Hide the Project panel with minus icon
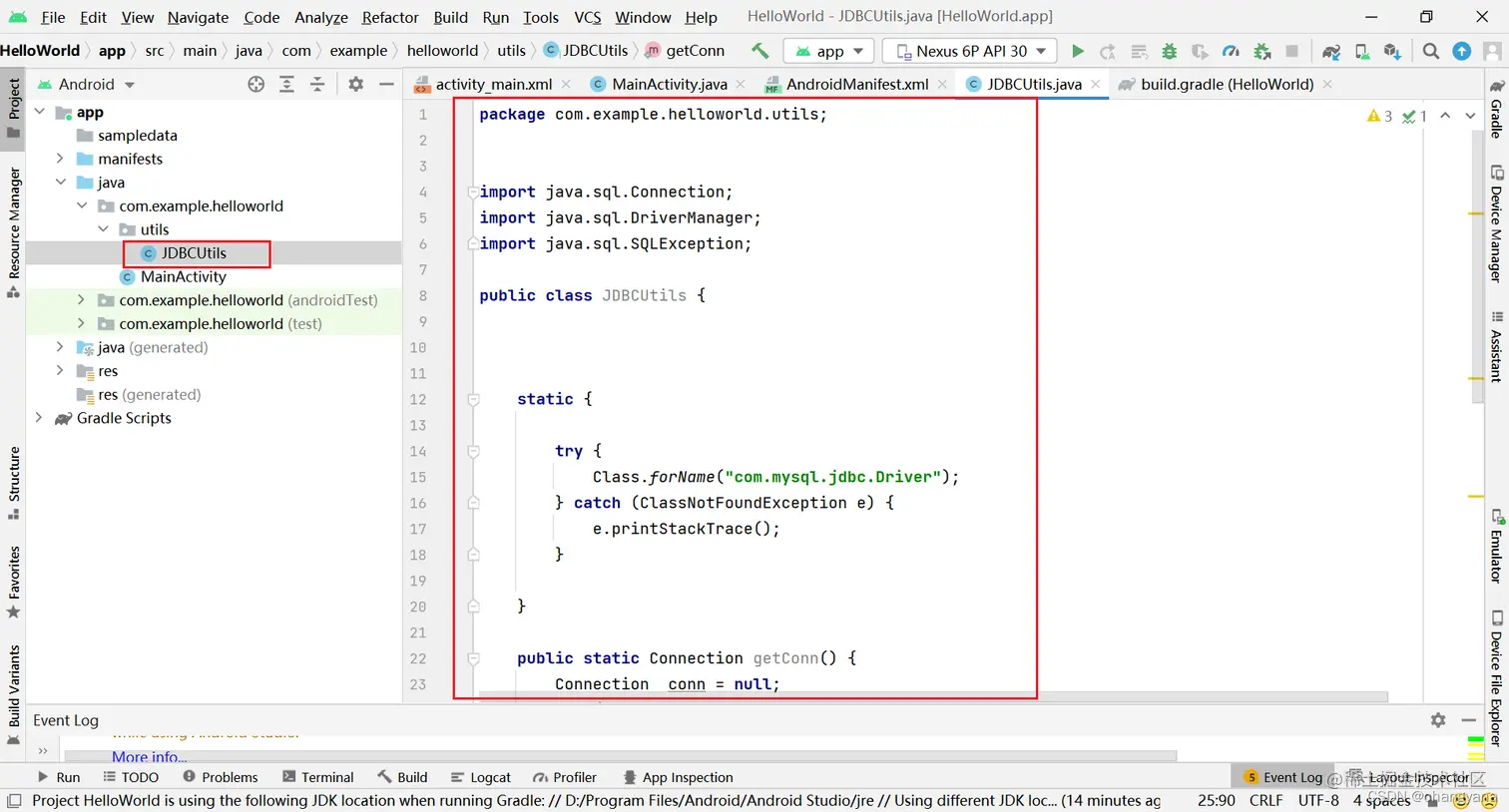Image resolution: width=1509 pixels, height=812 pixels. (x=386, y=85)
